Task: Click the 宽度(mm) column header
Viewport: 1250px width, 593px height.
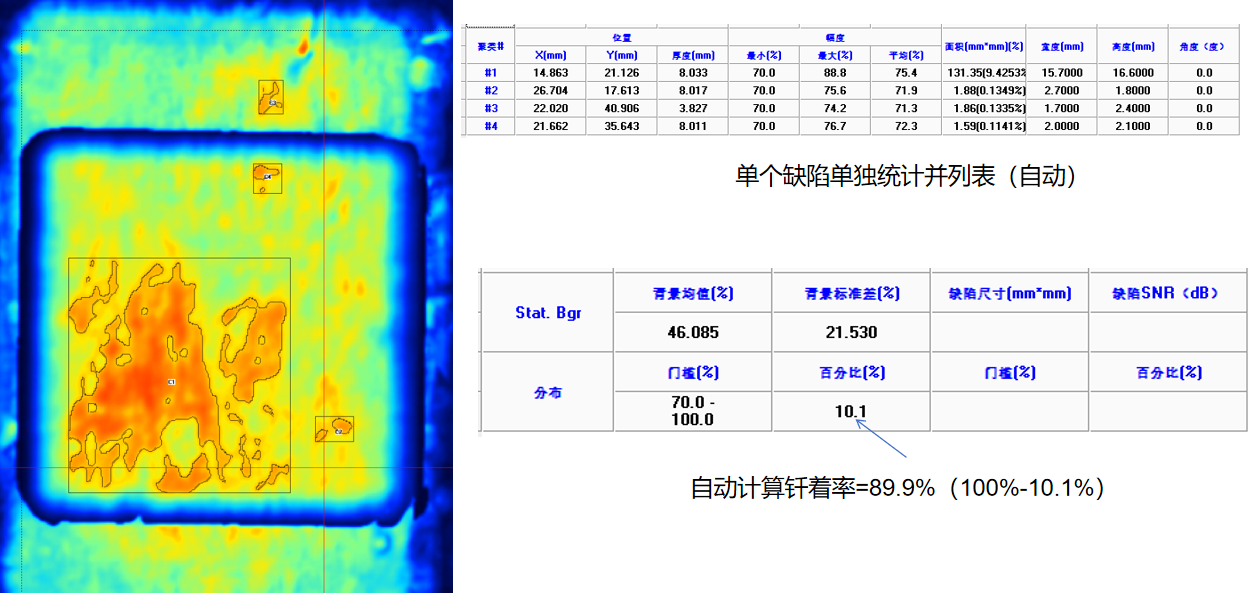Action: point(1061,46)
